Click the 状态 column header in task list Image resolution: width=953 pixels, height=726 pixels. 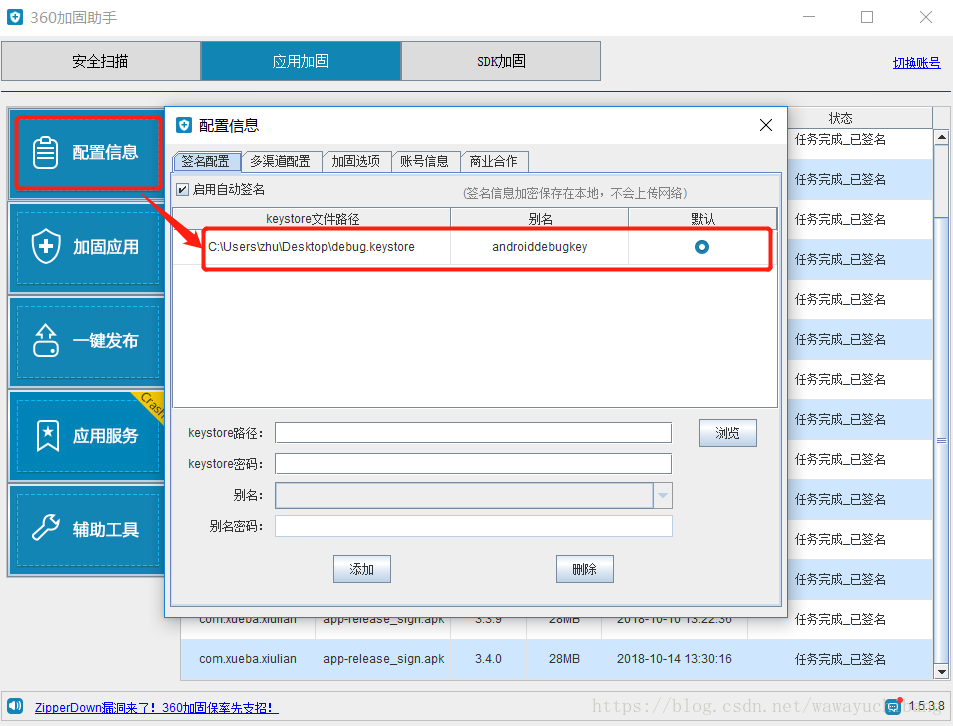coord(840,118)
